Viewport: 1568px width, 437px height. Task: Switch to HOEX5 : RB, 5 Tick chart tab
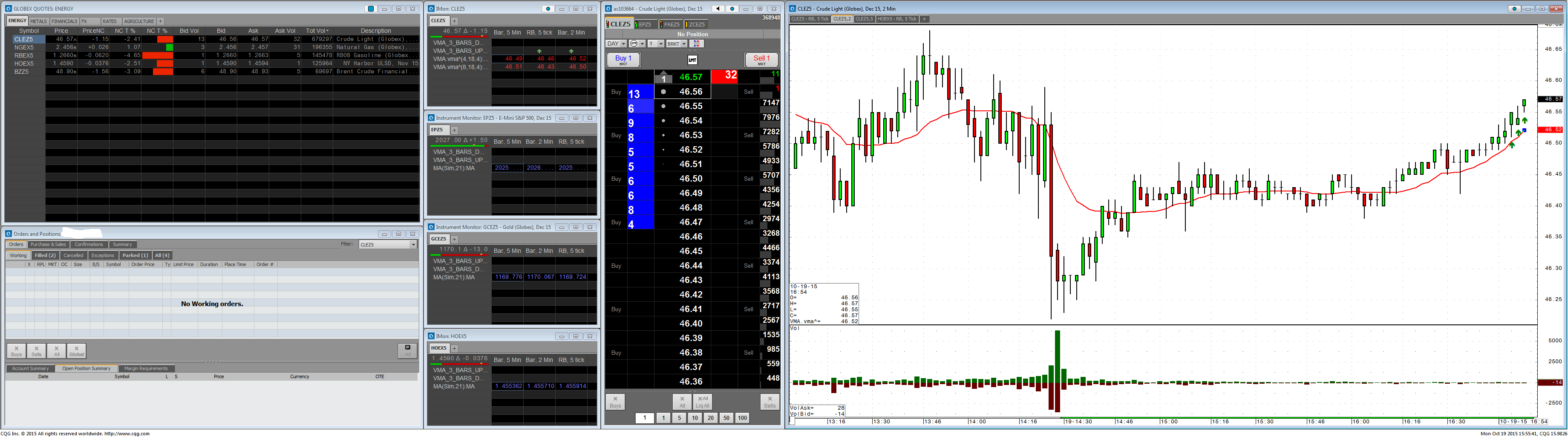[897, 19]
